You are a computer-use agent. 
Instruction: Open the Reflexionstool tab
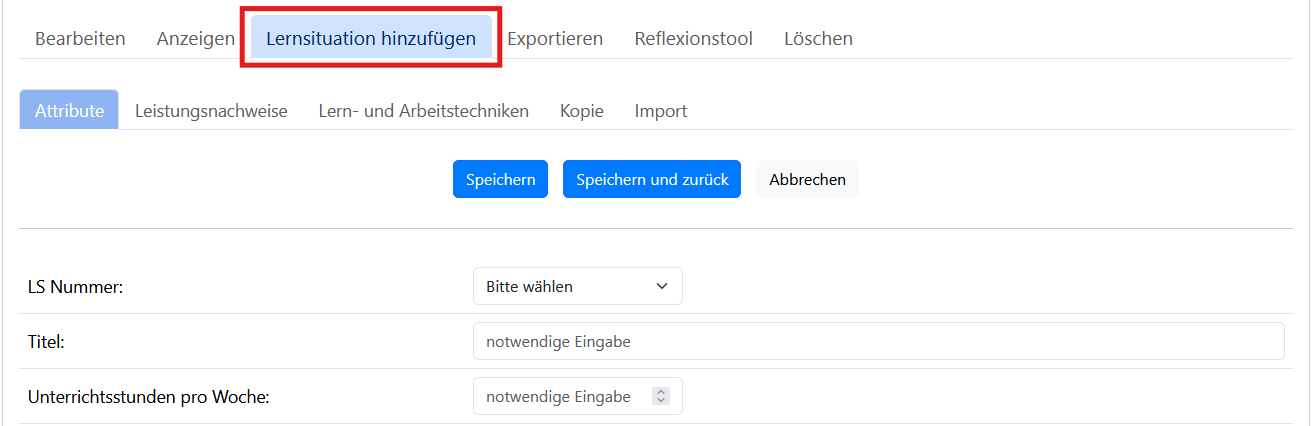pos(693,39)
